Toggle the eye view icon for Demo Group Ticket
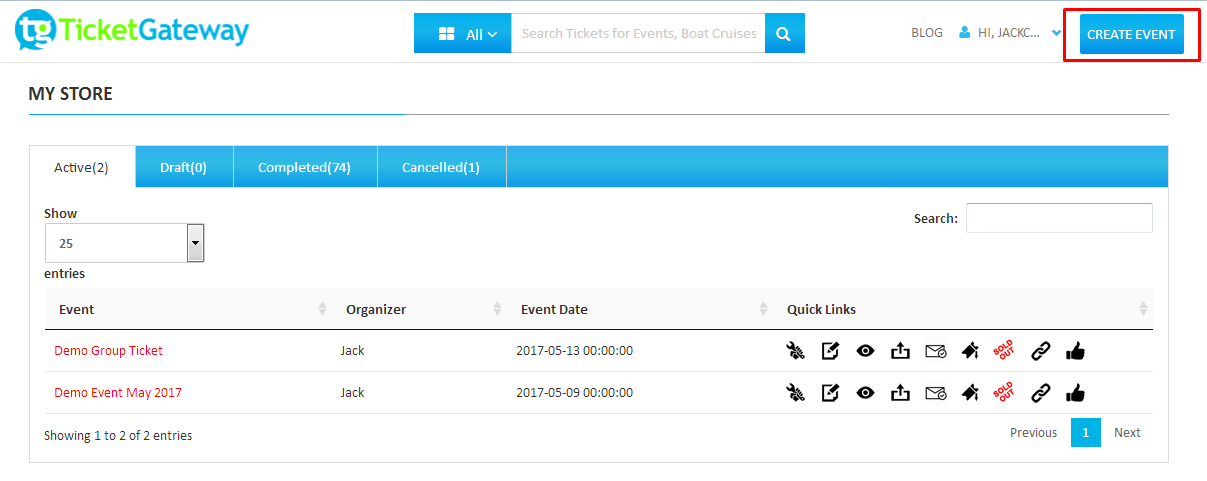The image size is (1207, 481). click(x=865, y=351)
